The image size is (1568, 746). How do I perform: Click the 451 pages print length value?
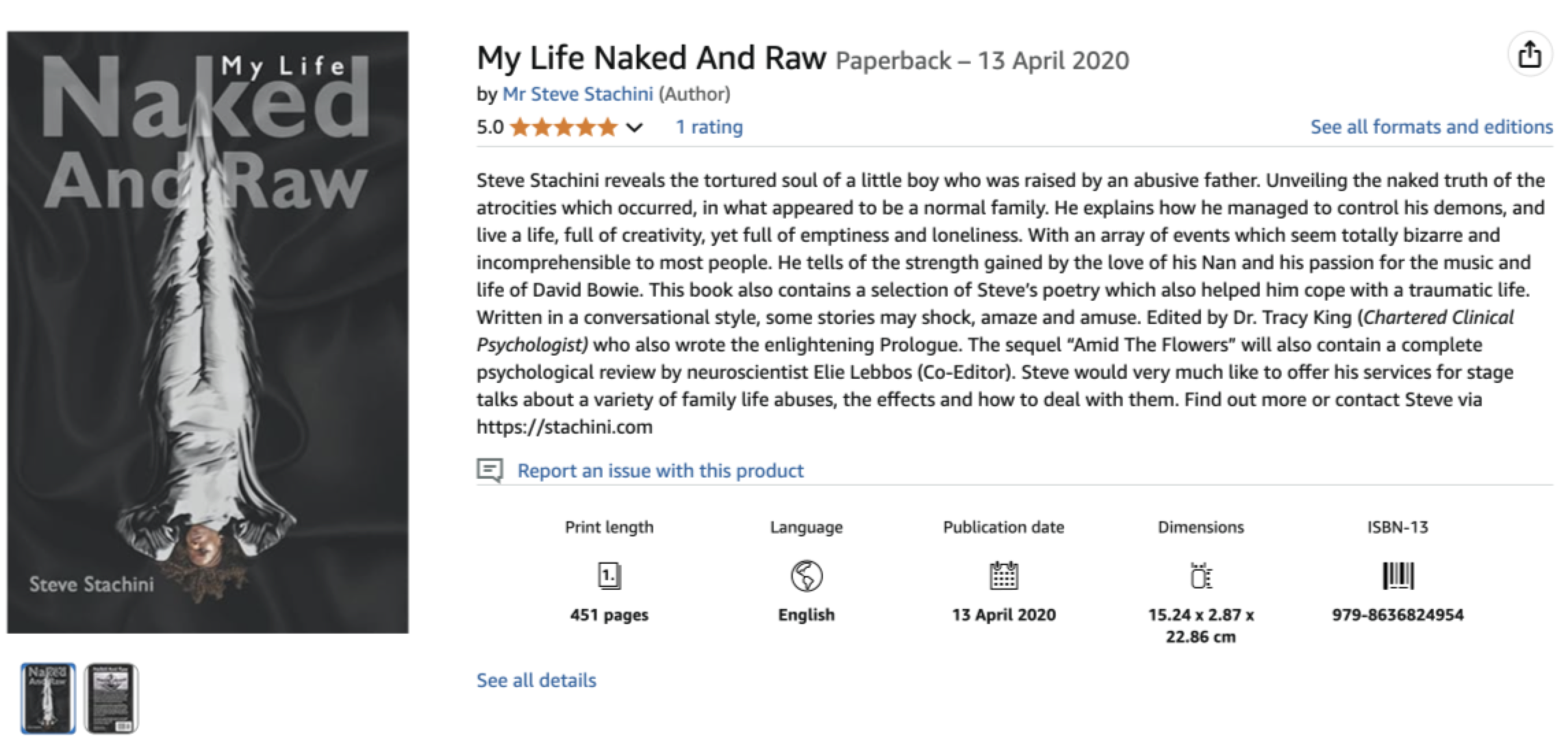click(x=609, y=614)
